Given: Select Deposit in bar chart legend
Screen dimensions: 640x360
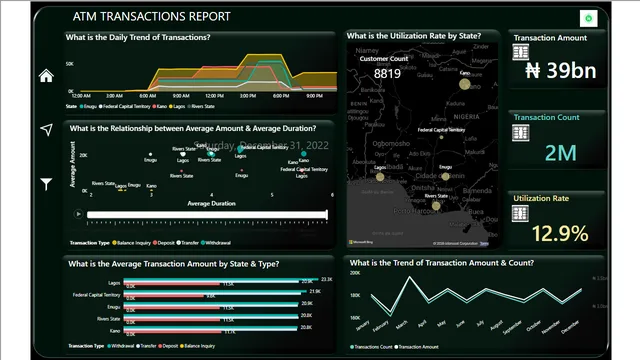Looking at the screenshot, I should point(168,346).
